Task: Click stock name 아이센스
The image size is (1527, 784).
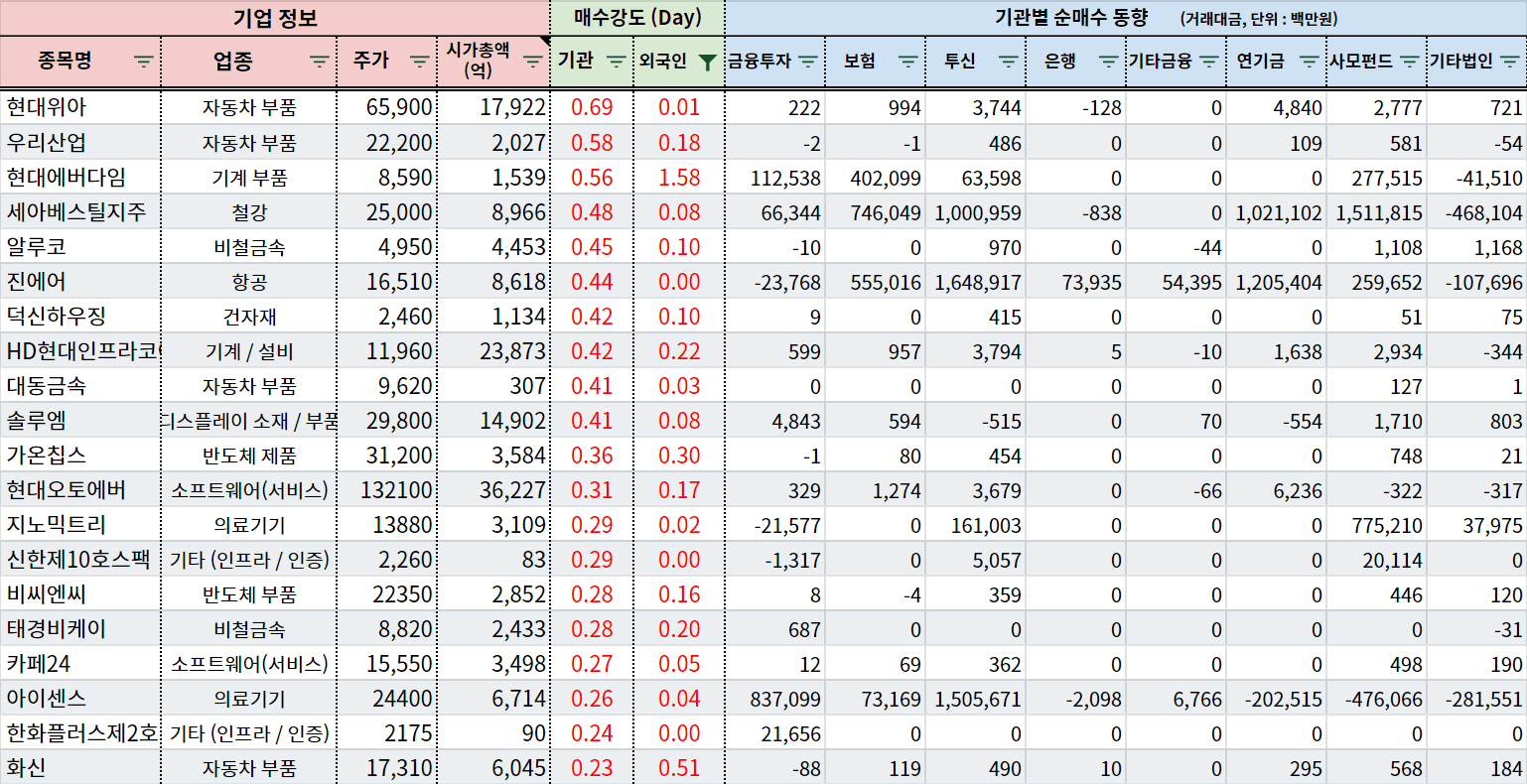Action: click(47, 698)
